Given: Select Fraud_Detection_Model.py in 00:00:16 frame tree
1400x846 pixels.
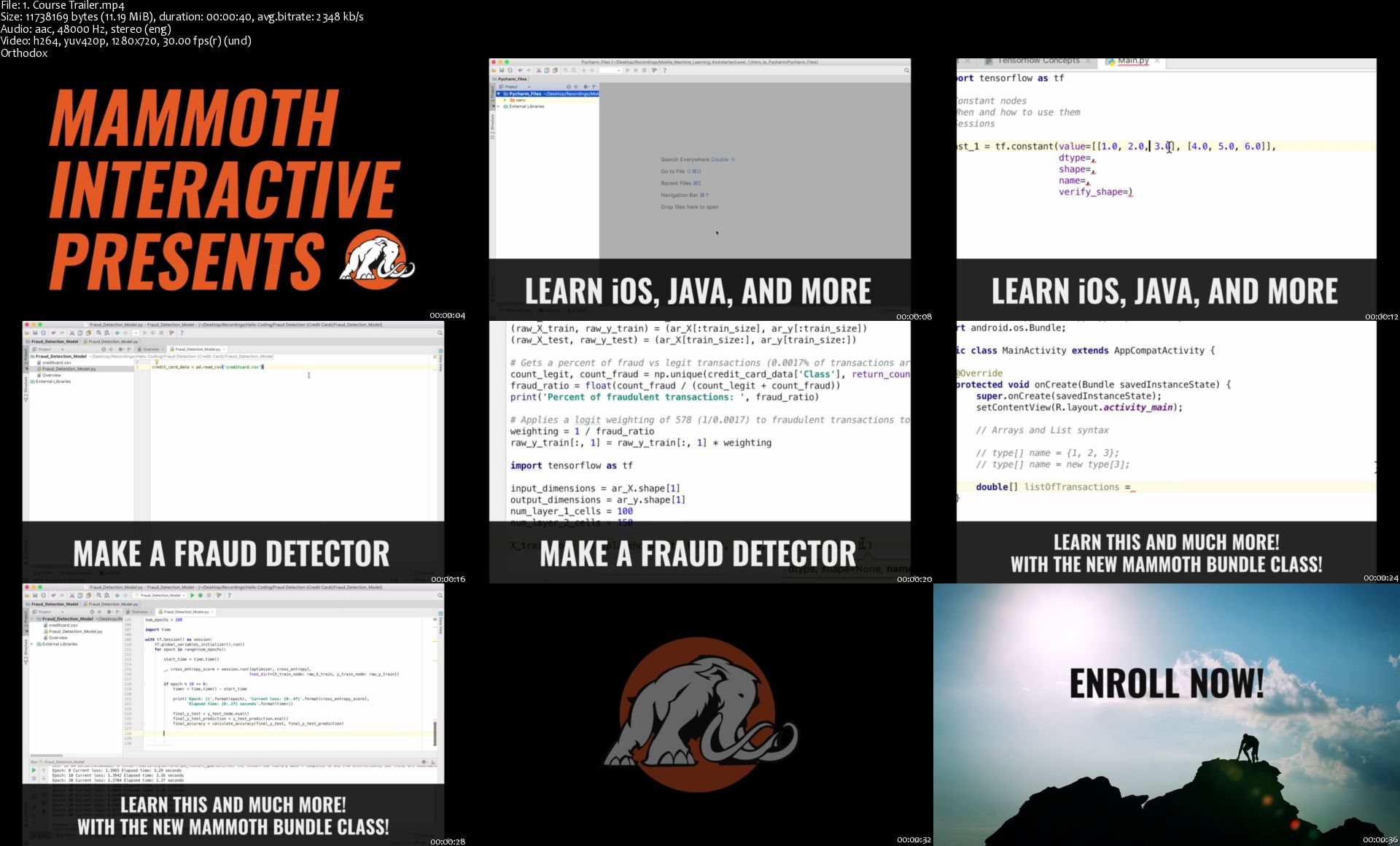Looking at the screenshot, I should [67, 369].
